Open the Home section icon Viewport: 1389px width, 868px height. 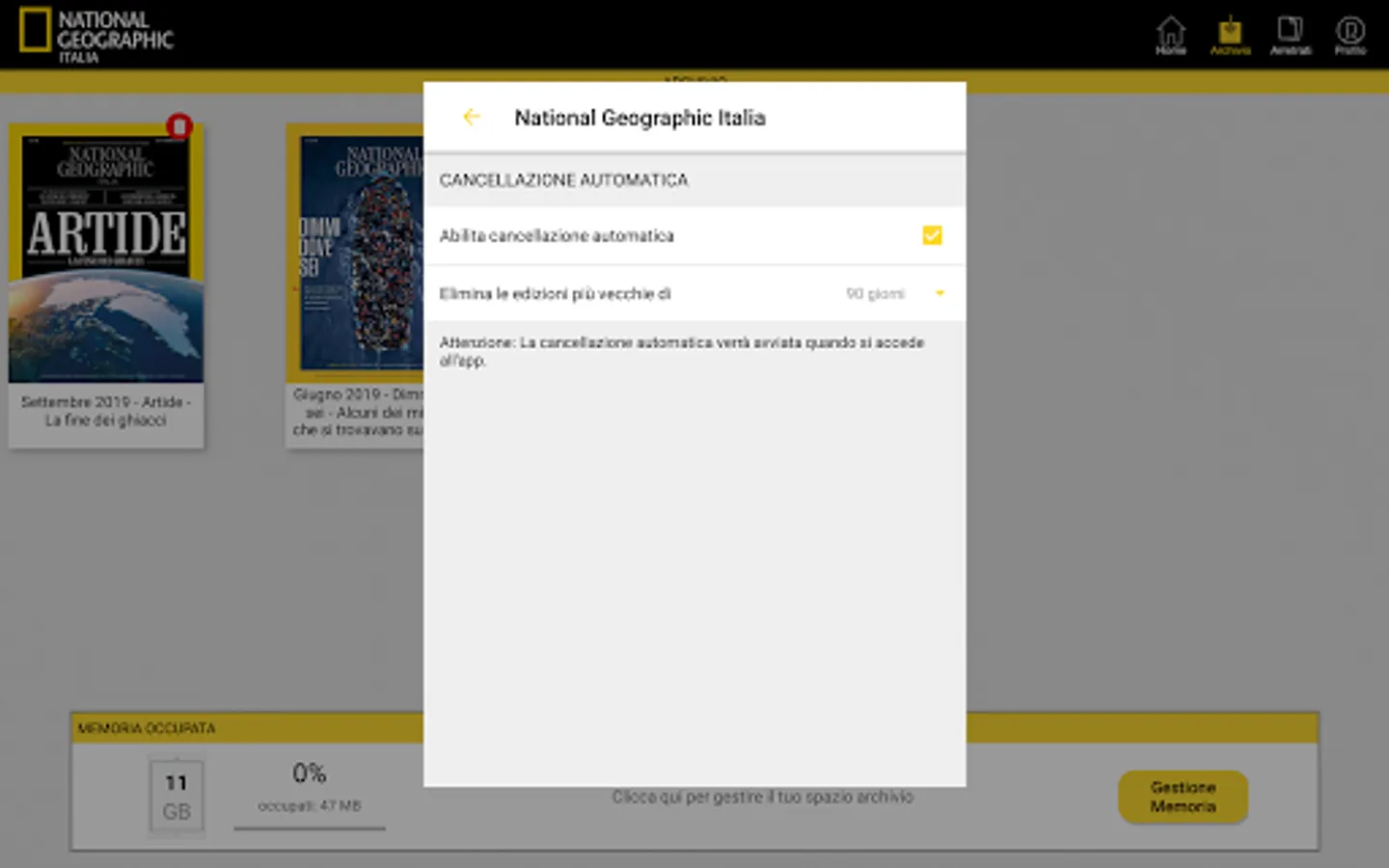click(1171, 36)
